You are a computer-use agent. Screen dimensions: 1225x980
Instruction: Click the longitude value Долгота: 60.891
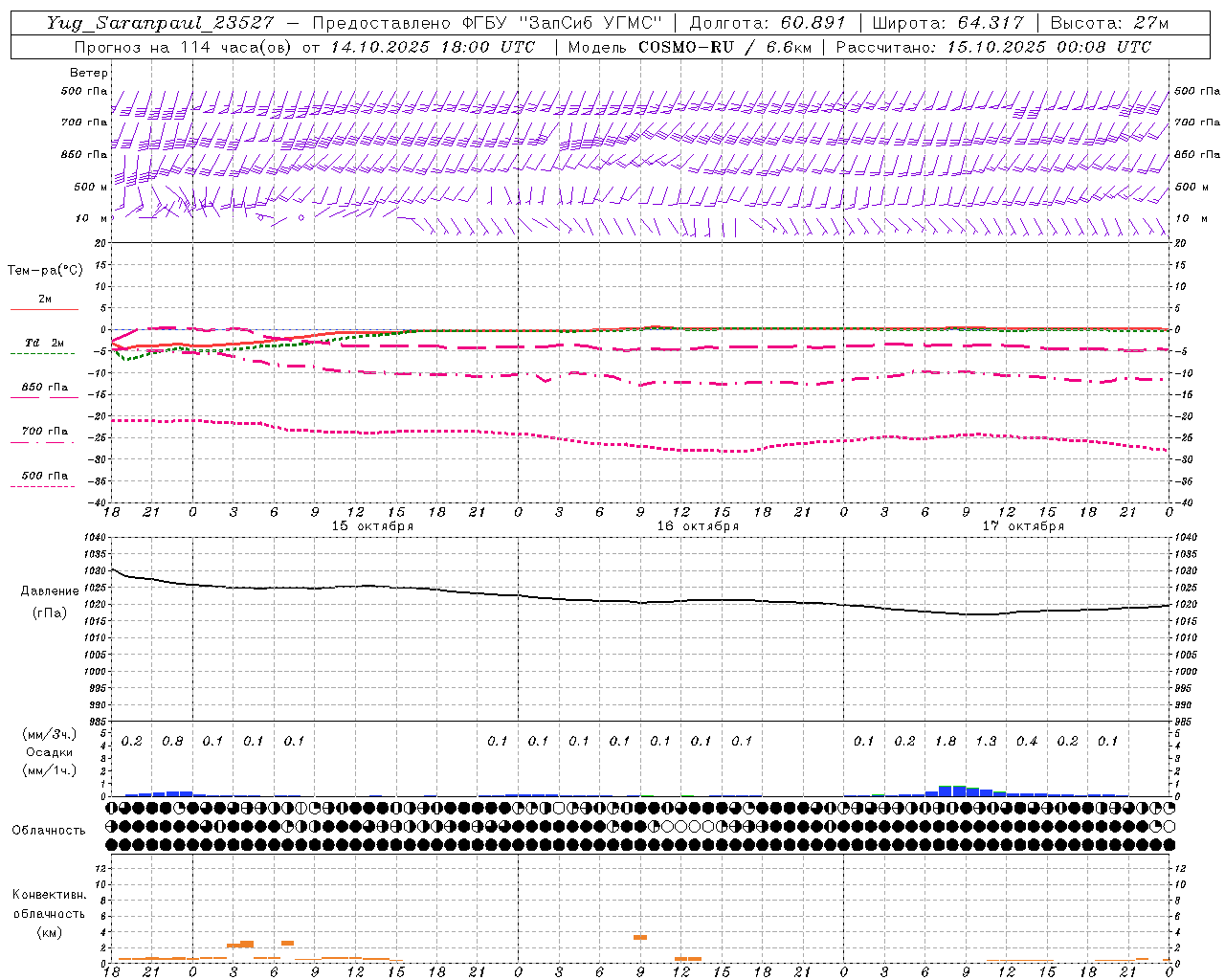(768, 23)
